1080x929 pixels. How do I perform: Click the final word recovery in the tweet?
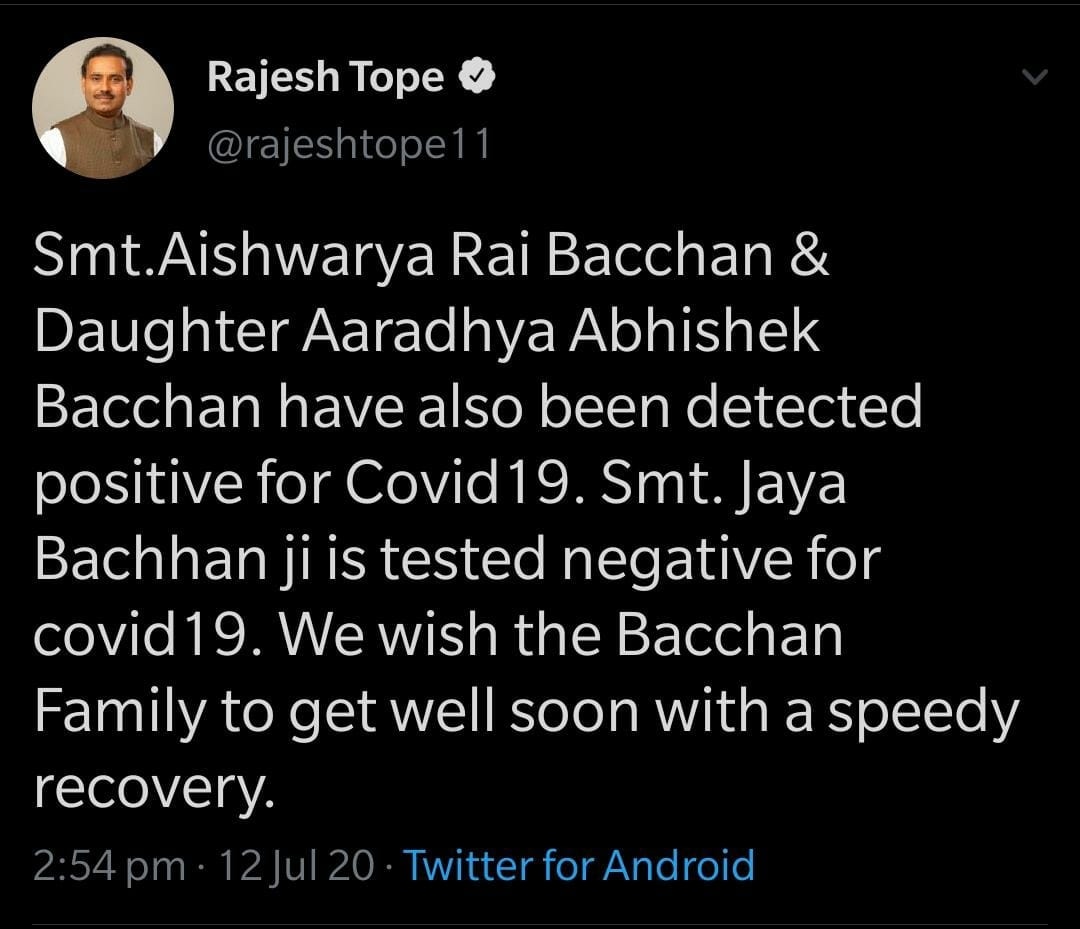click(x=150, y=789)
